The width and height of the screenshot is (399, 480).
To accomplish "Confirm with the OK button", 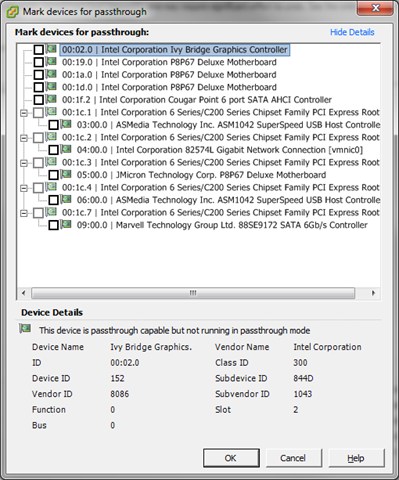I will (231, 458).
